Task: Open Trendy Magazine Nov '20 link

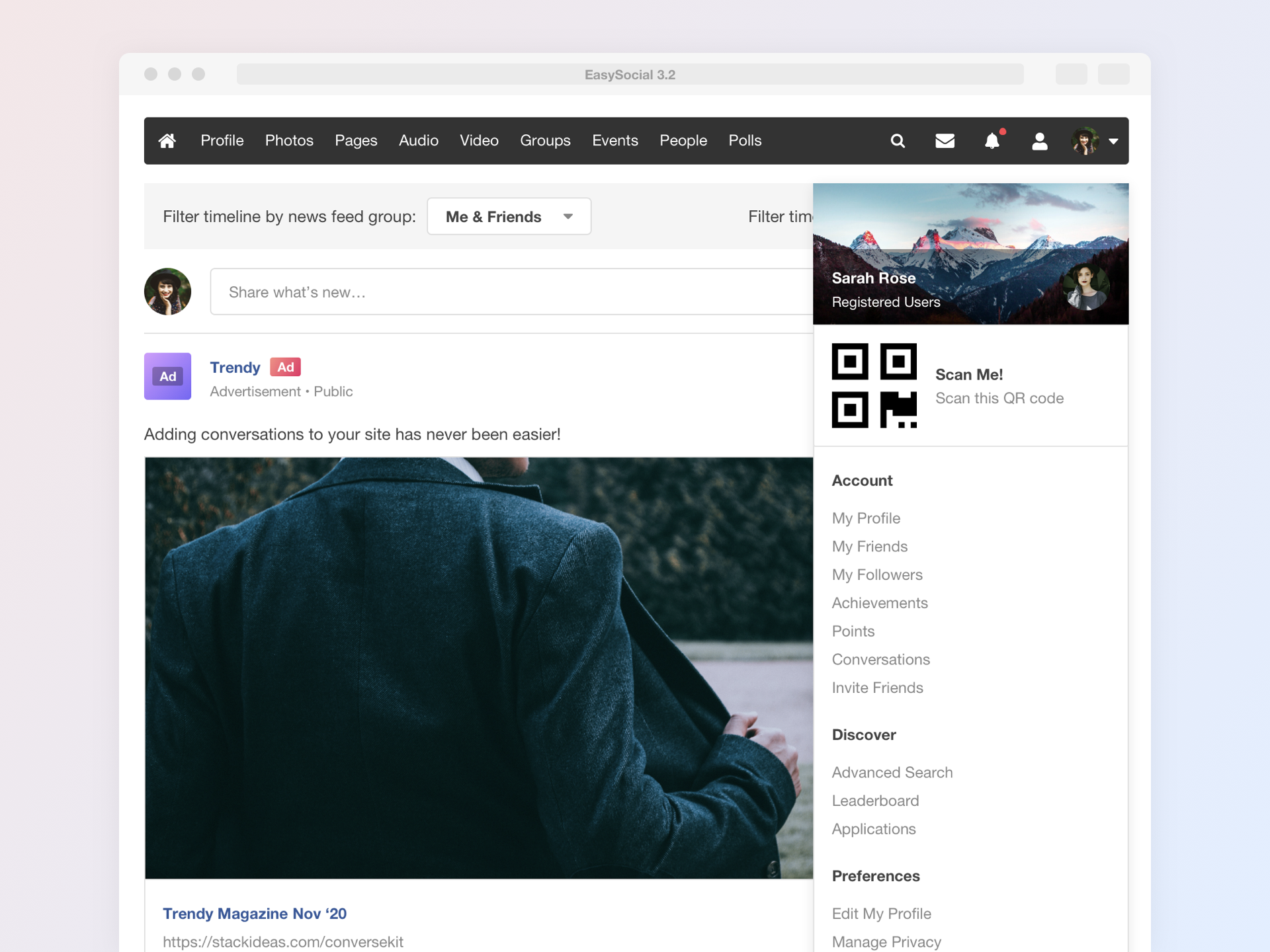Action: click(x=255, y=913)
